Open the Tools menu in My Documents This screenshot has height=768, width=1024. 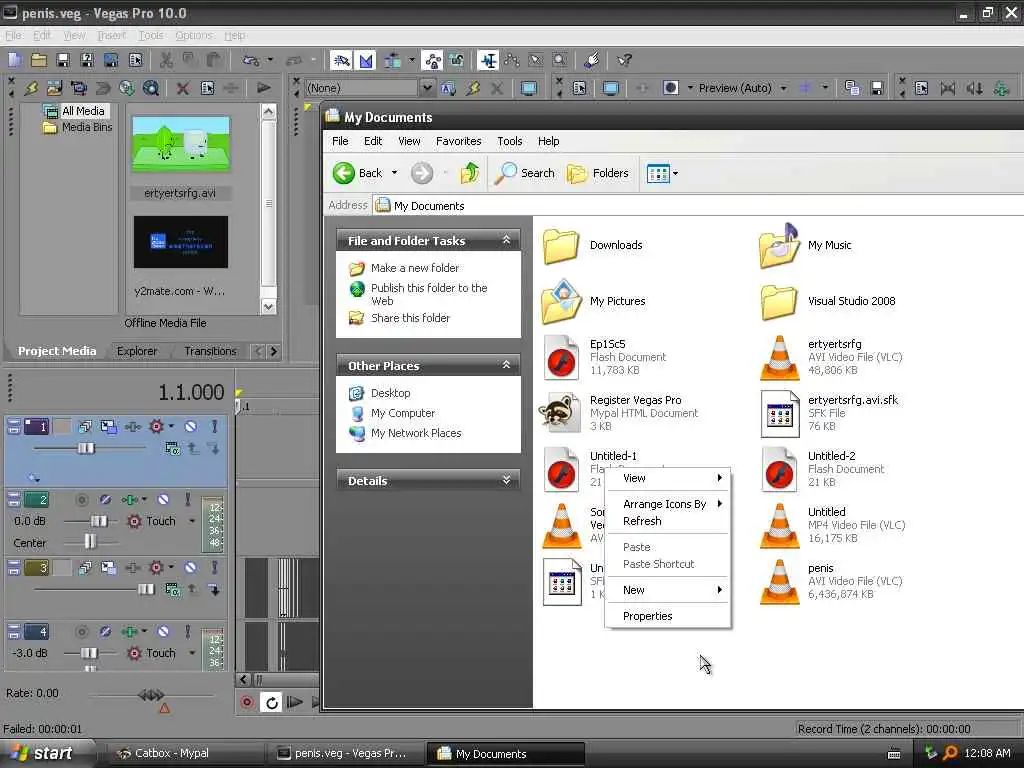509,141
